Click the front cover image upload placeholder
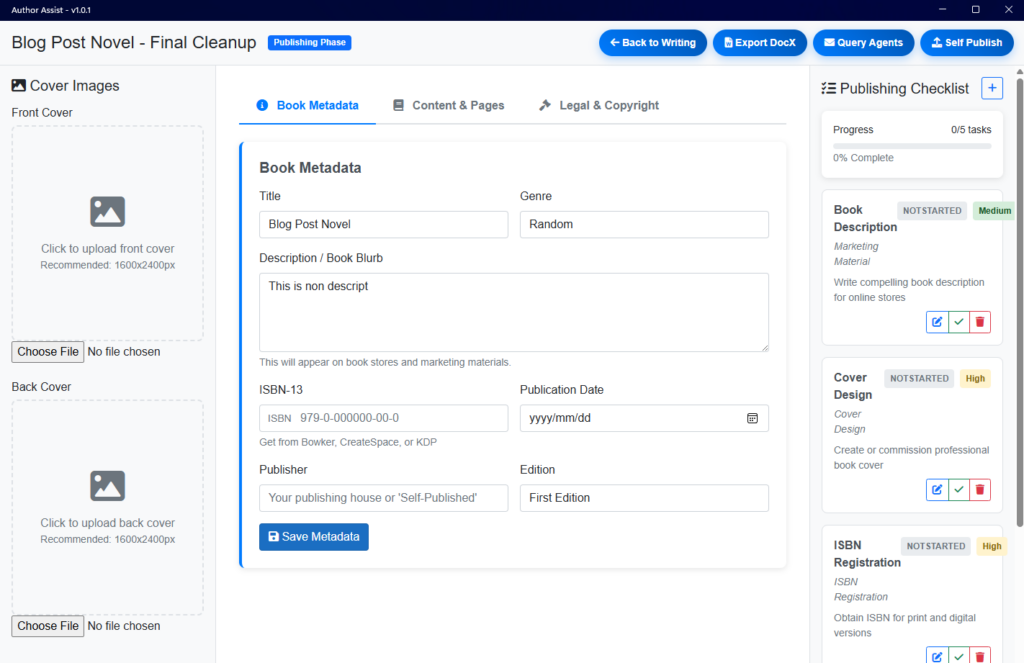The image size is (1024, 663). click(107, 232)
